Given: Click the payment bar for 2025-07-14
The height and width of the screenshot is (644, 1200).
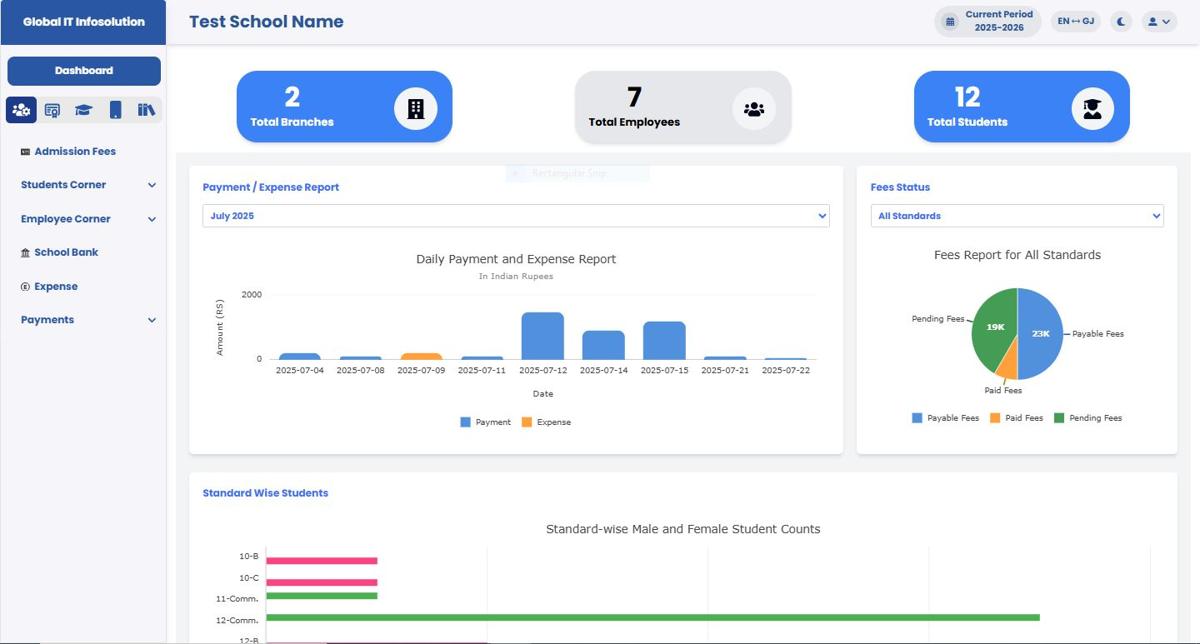Looking at the screenshot, I should click(x=603, y=345).
